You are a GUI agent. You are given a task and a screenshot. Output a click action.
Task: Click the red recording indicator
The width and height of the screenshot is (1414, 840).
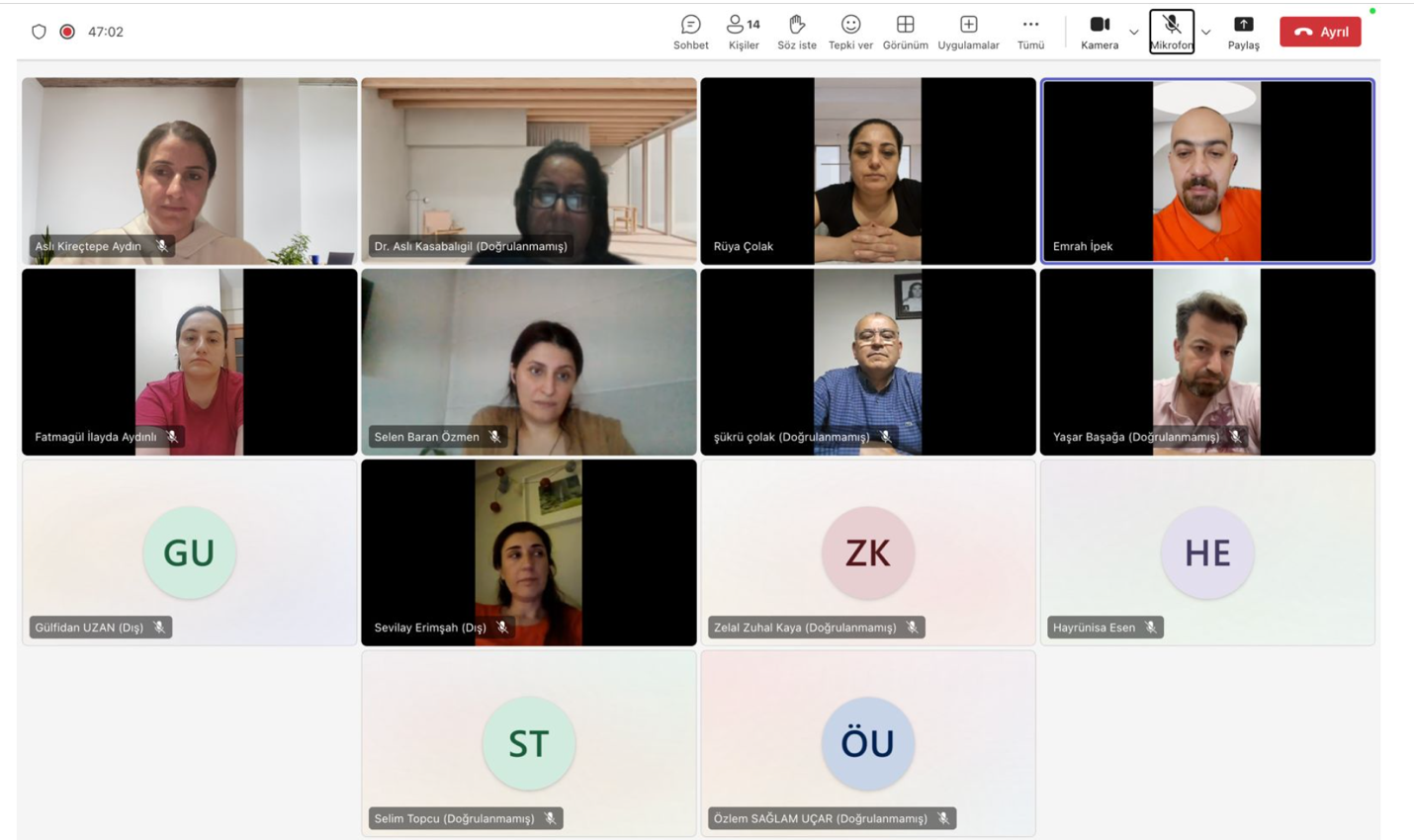click(x=67, y=32)
